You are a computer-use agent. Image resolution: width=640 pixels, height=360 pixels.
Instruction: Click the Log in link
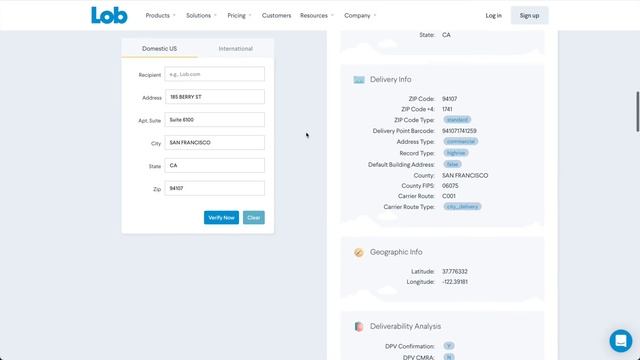(493, 16)
